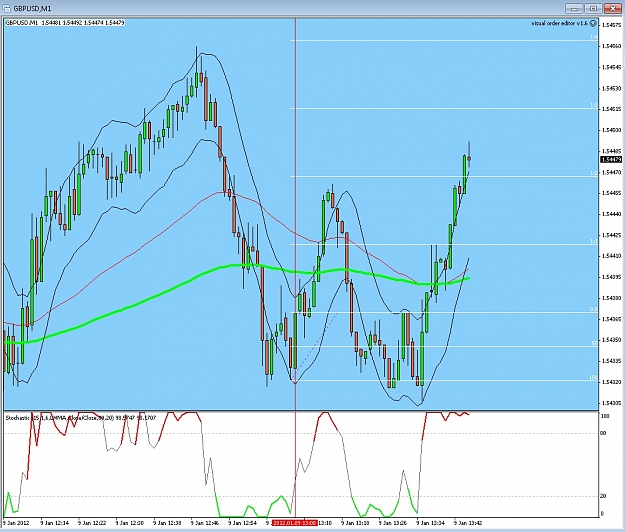Click the stochastic scale 100 label

click(x=605, y=416)
